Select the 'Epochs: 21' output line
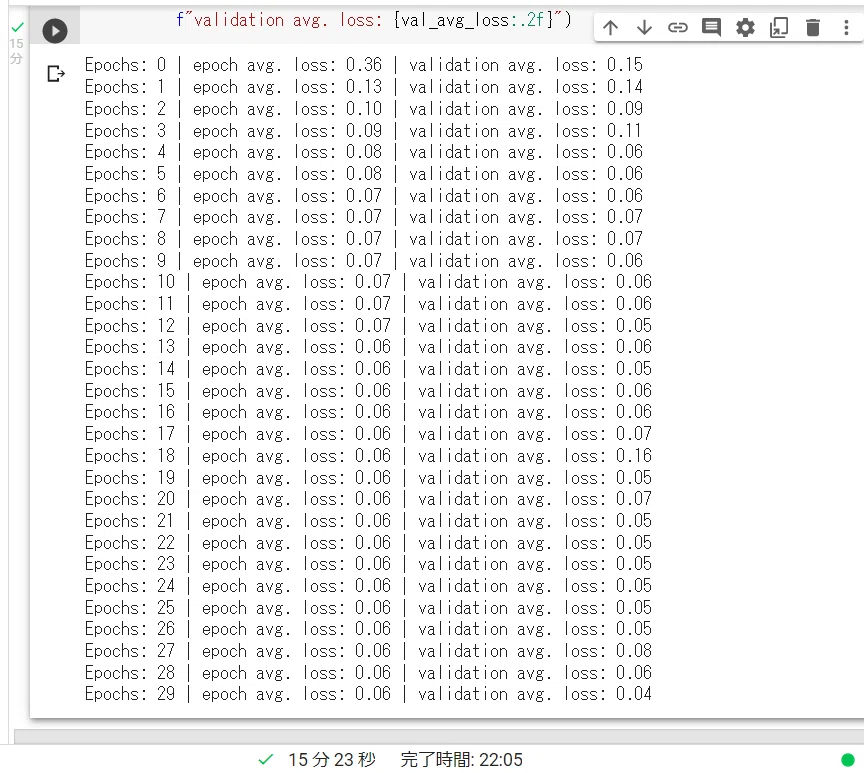 (368, 521)
